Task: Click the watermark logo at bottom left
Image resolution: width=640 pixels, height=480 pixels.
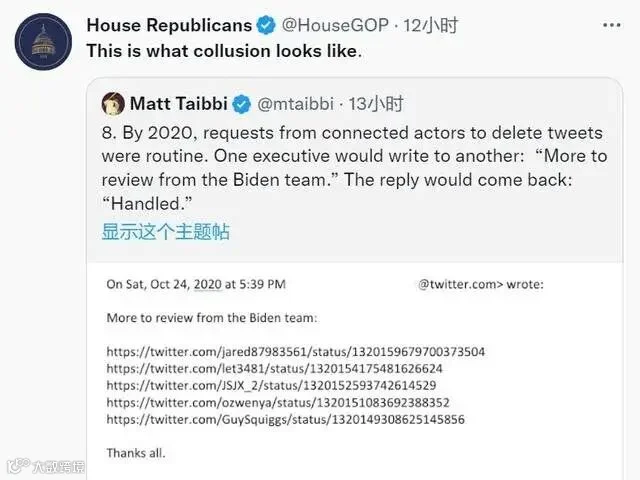Action: [46, 466]
